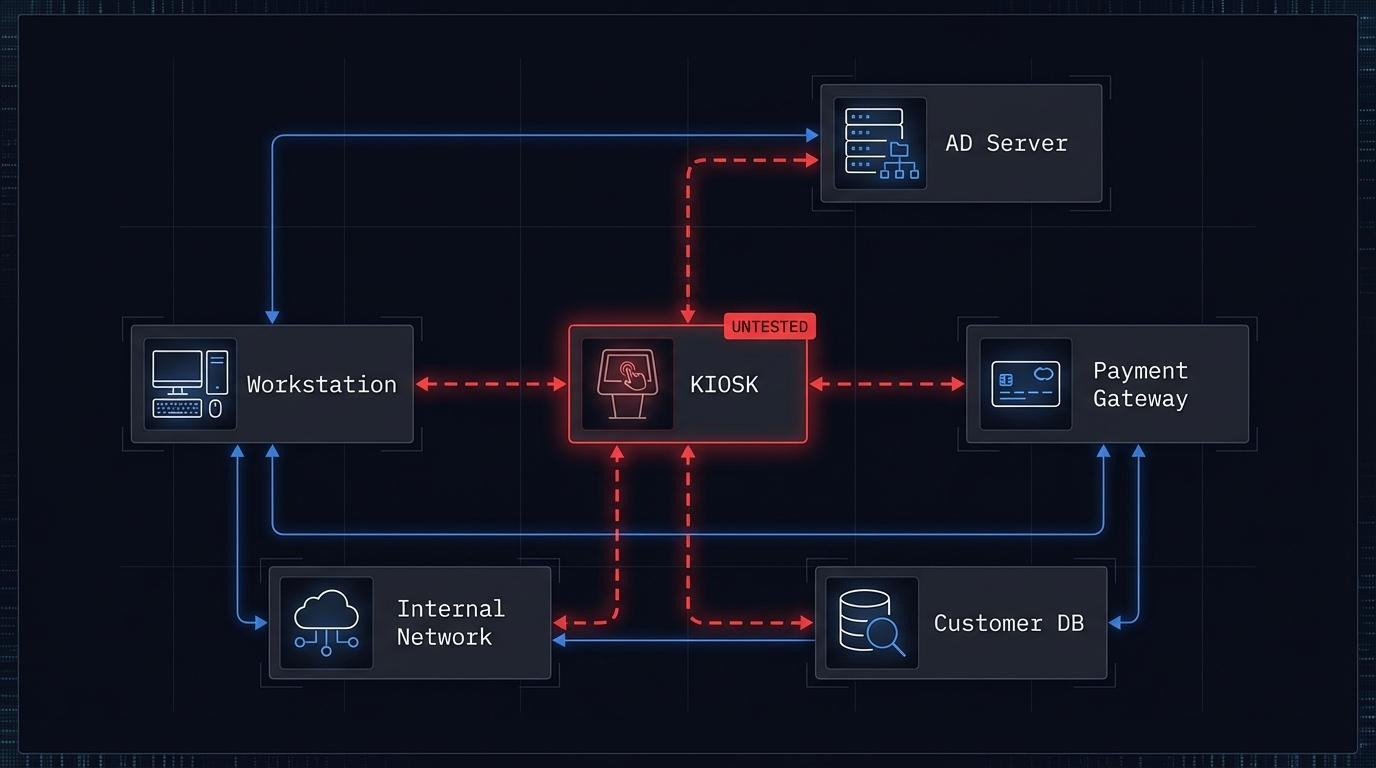Click the Workstation computer icon
Screen dimensions: 1376x768
188,383
